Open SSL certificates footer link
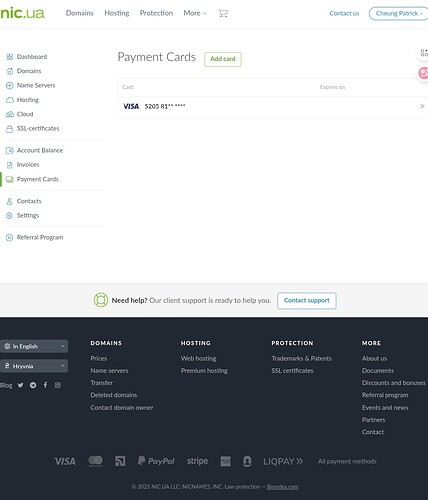This screenshot has height=500, width=428. click(292, 371)
